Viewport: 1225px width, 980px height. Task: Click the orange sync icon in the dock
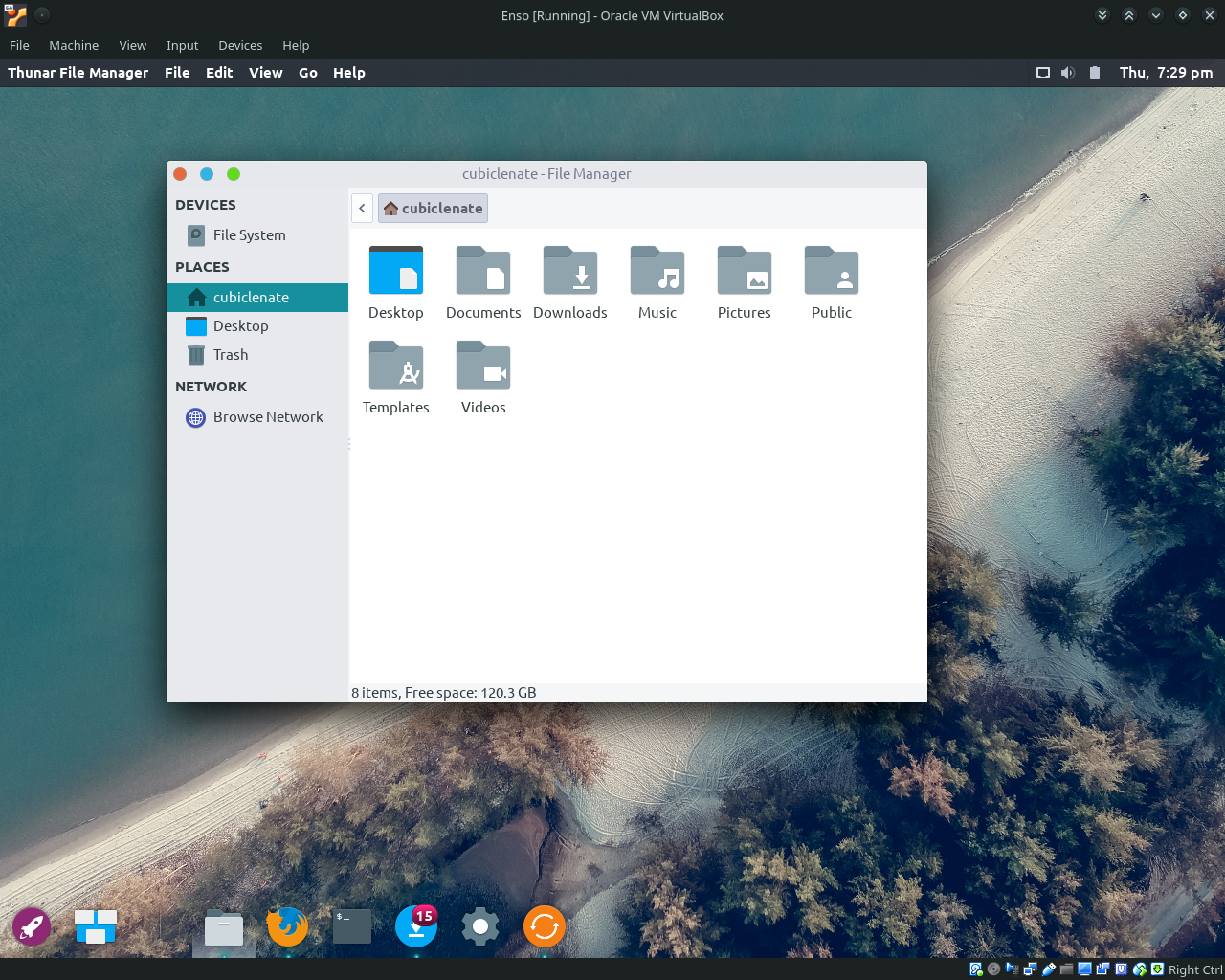pos(544,925)
